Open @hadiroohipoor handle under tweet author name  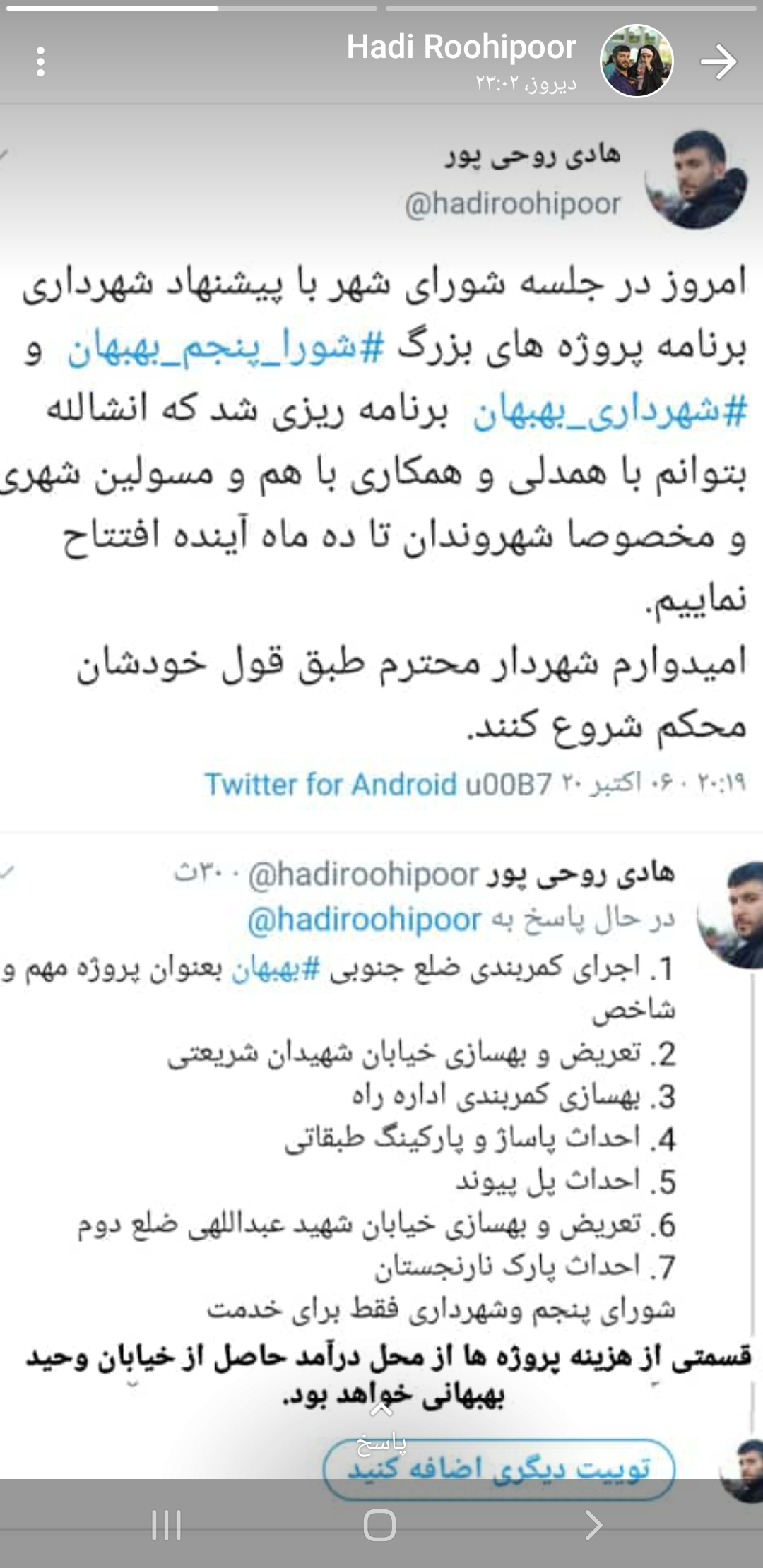pyautogui.click(x=513, y=203)
